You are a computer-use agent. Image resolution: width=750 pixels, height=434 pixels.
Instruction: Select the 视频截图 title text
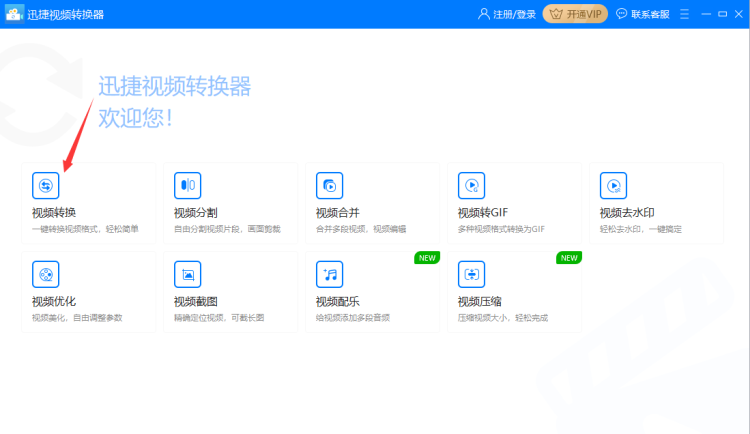196,301
